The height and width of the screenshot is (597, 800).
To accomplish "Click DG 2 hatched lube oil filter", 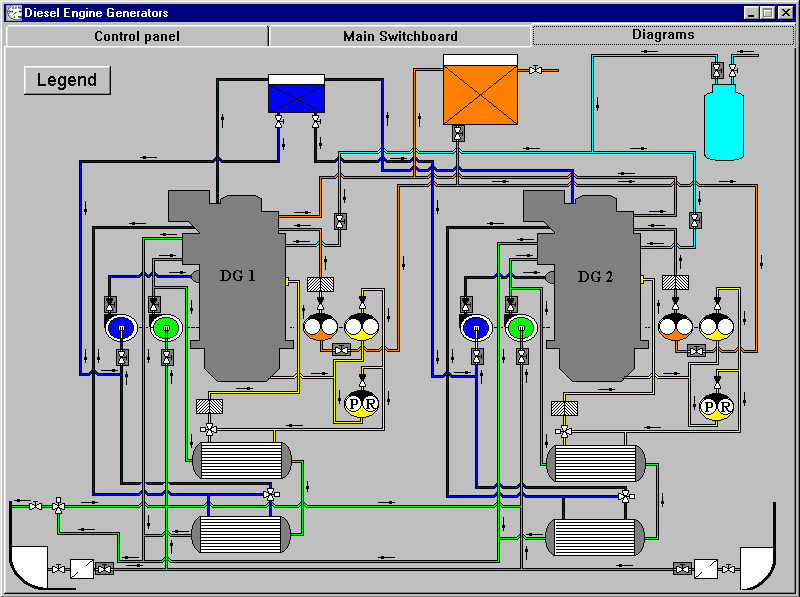I will point(564,408).
